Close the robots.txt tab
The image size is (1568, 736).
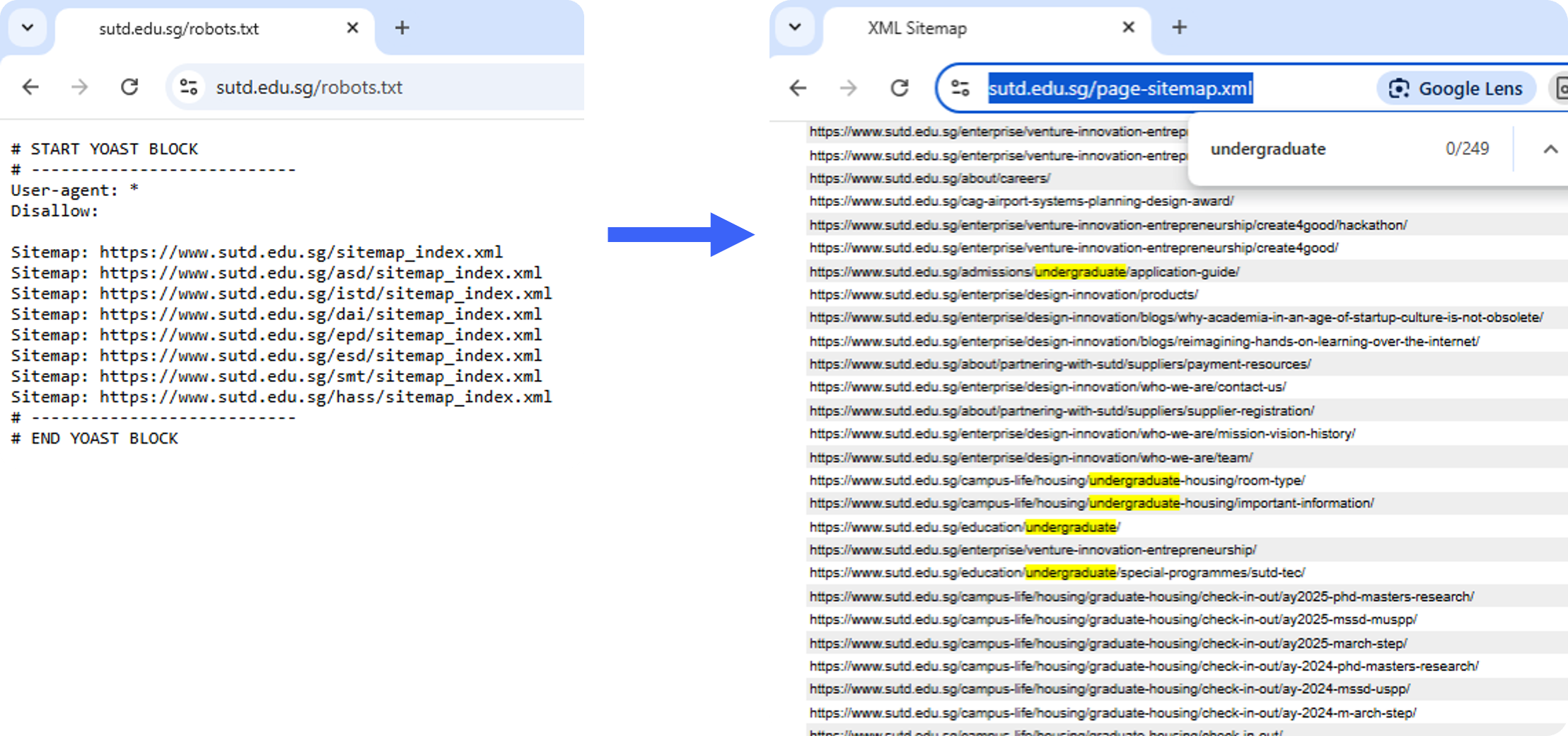coord(352,28)
